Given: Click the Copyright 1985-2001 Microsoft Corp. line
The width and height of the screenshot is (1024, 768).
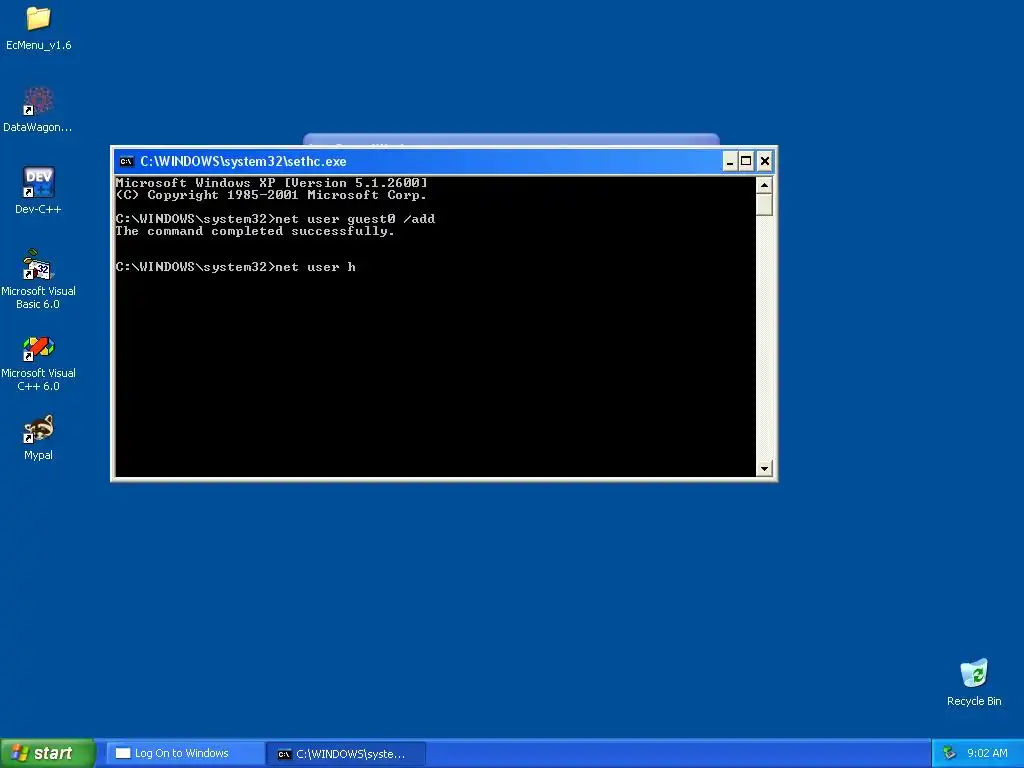Looking at the screenshot, I should 271,195.
